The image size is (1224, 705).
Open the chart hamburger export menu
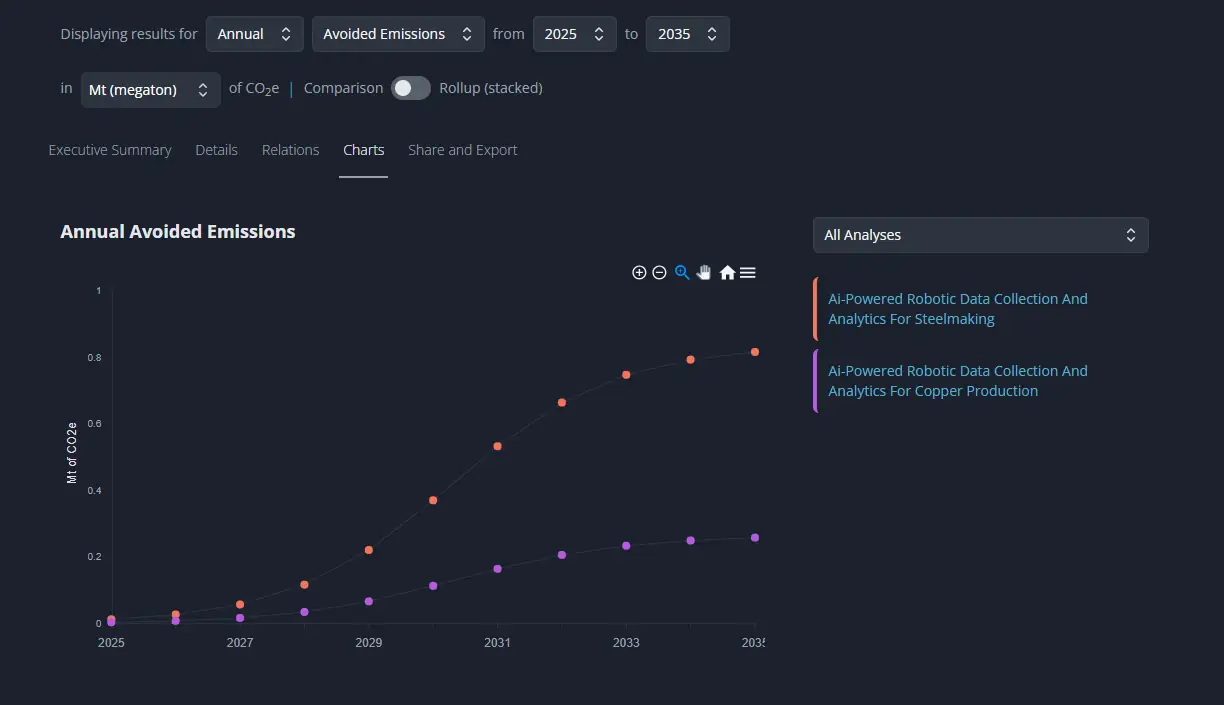(747, 272)
